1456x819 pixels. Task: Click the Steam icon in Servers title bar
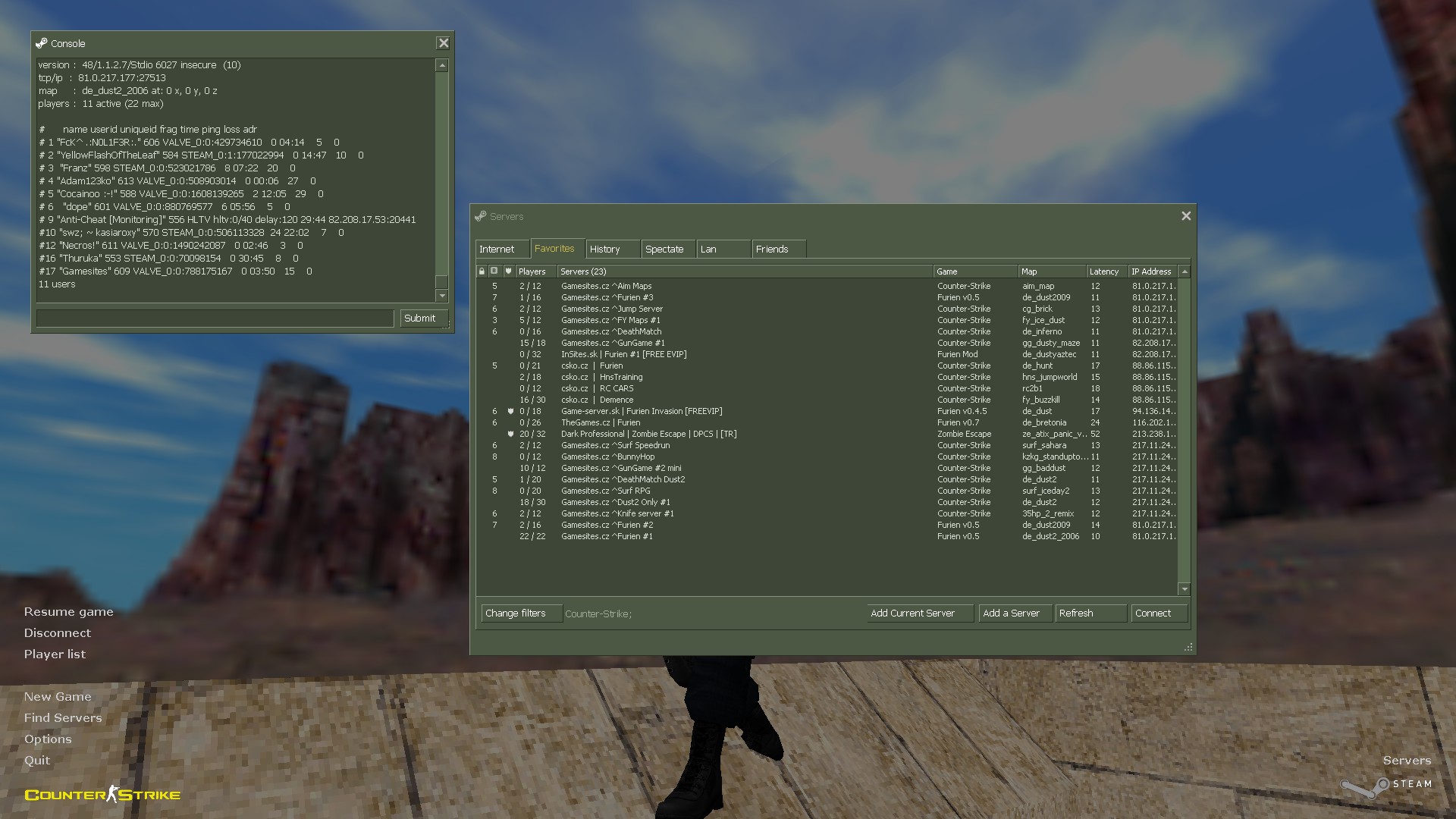481,216
